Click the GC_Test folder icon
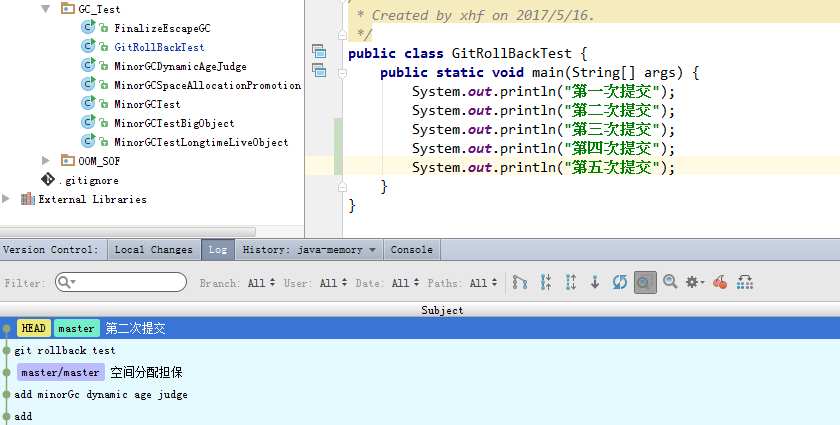Image resolution: width=840 pixels, height=425 pixels. pos(68,8)
